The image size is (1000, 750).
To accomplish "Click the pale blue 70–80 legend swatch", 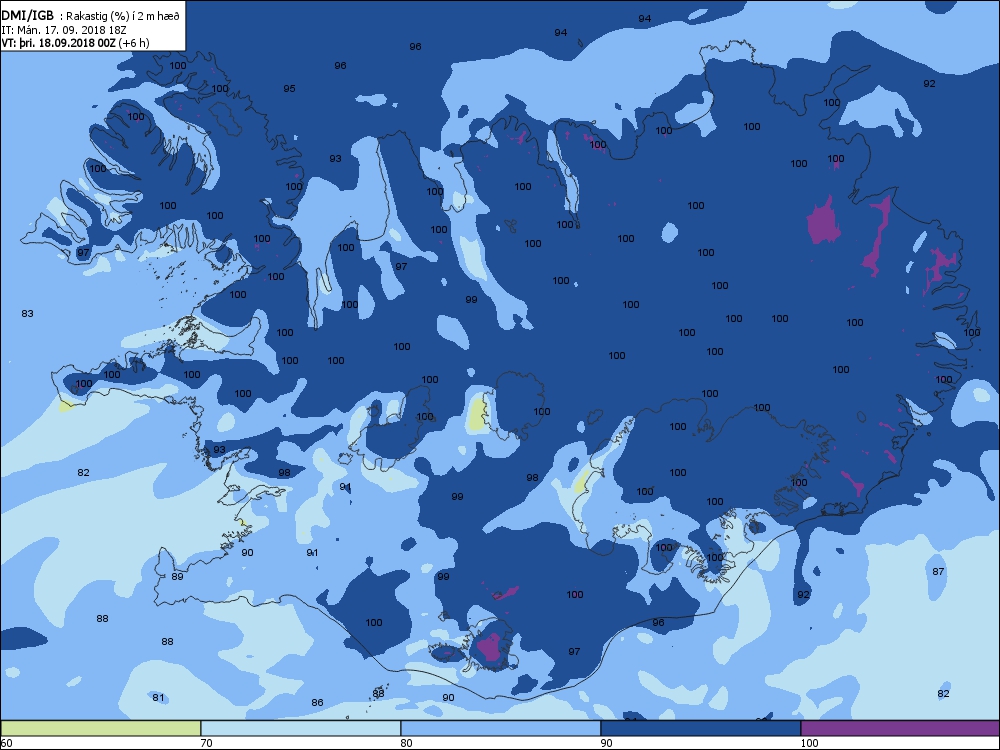I will [x=300, y=728].
